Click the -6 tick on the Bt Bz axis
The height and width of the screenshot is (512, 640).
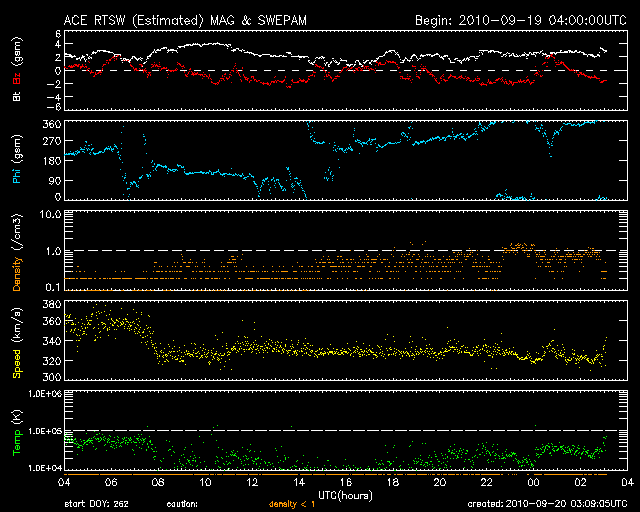(x=54, y=107)
